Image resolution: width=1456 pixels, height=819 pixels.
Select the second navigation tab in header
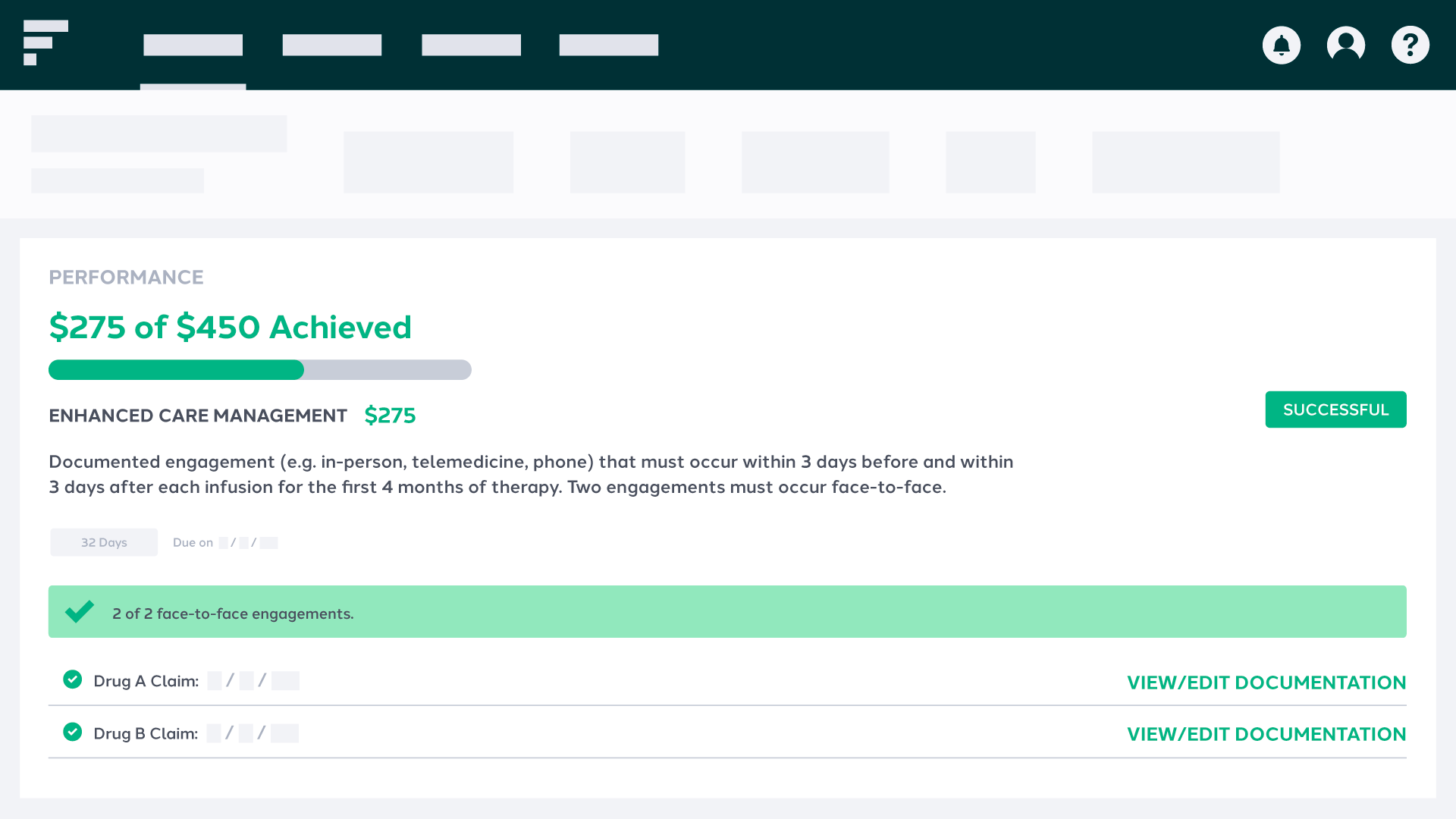pyautogui.click(x=332, y=45)
